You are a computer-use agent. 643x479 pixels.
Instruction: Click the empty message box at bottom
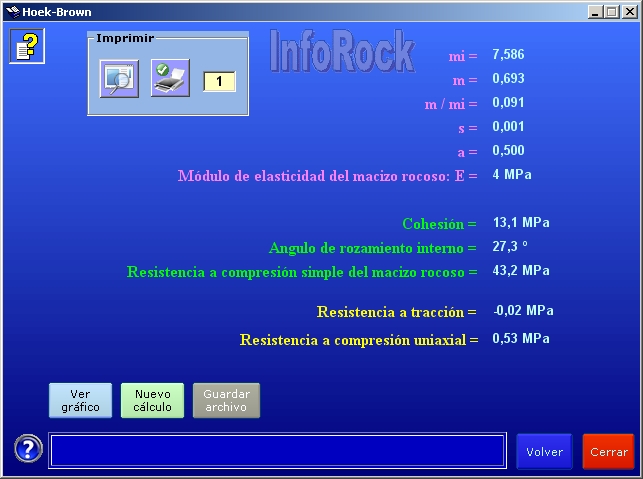pos(278,450)
